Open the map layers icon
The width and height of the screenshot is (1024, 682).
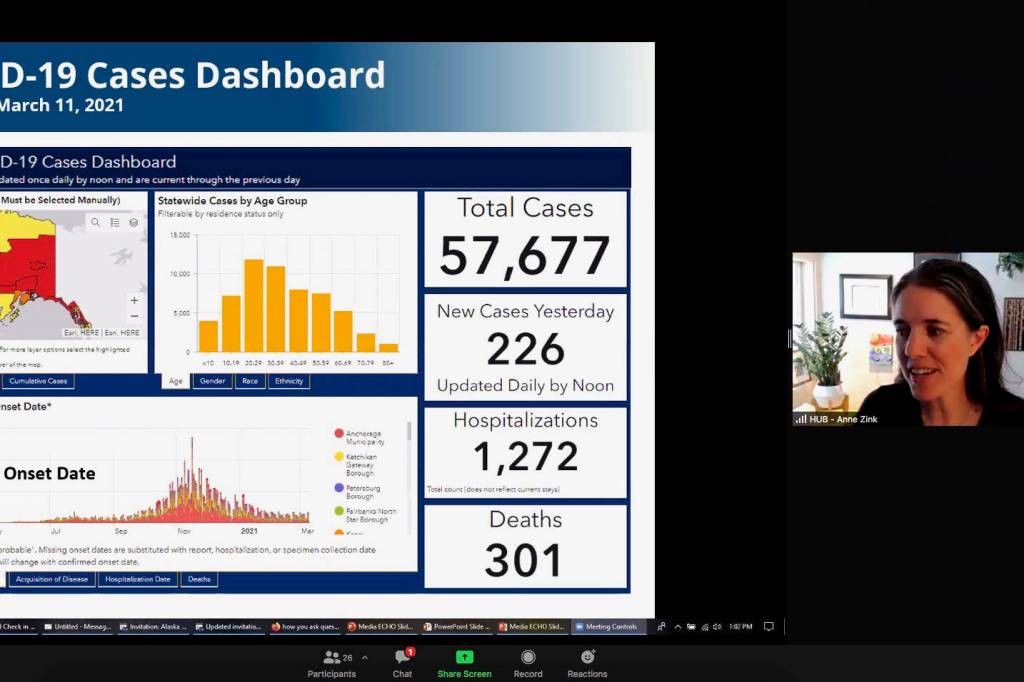coord(134,223)
